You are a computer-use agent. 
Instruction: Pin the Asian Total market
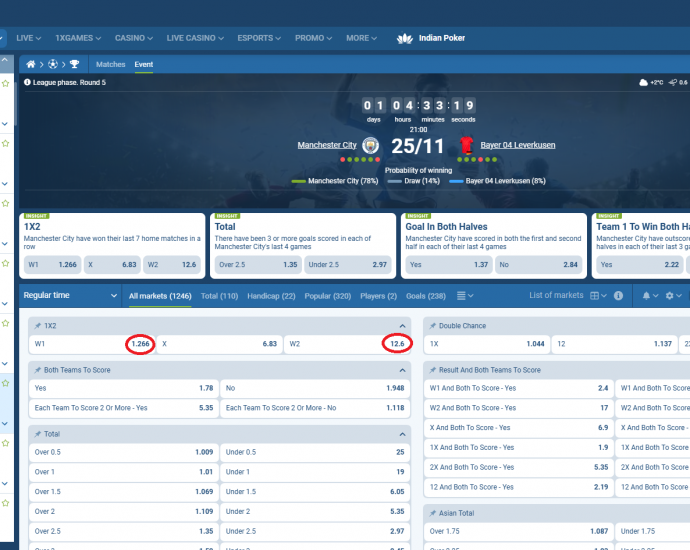pos(433,513)
